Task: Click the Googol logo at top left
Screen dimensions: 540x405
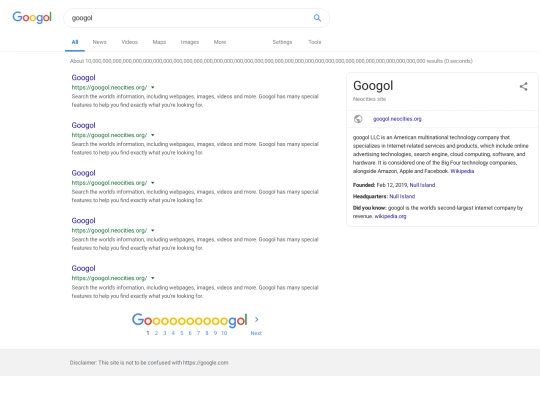Action: (32, 17)
